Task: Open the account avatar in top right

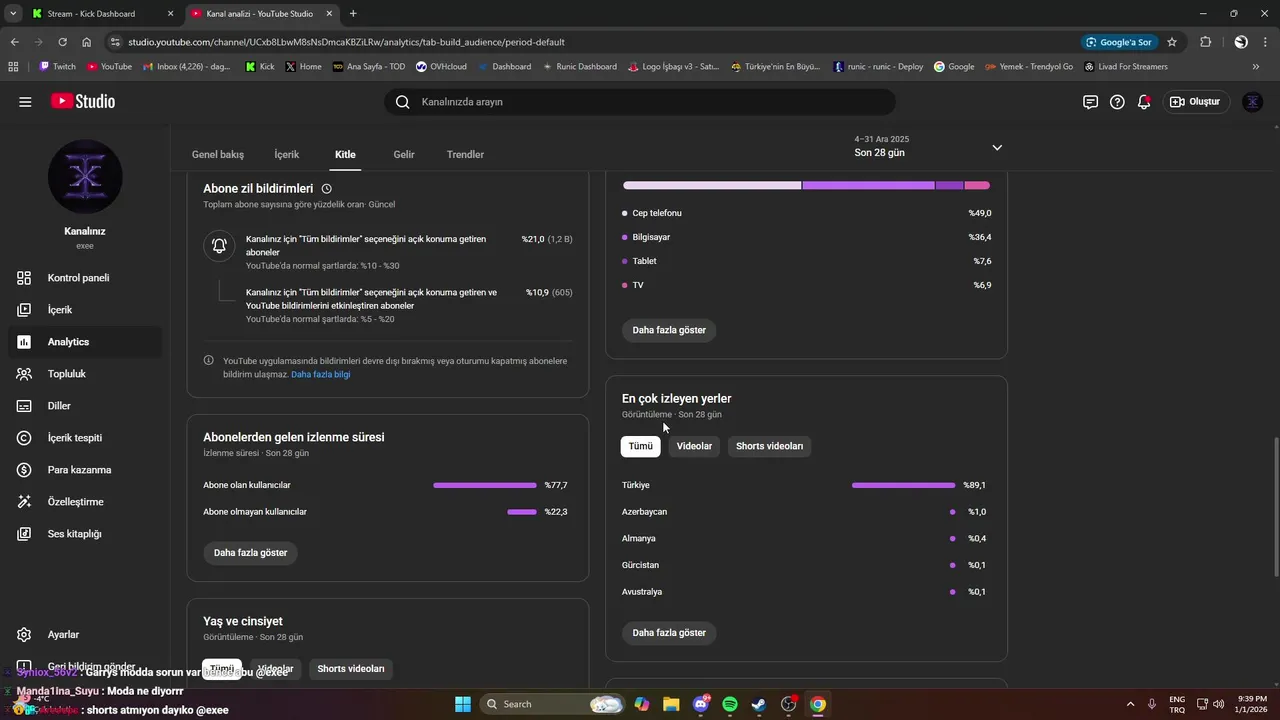Action: (x=1252, y=102)
